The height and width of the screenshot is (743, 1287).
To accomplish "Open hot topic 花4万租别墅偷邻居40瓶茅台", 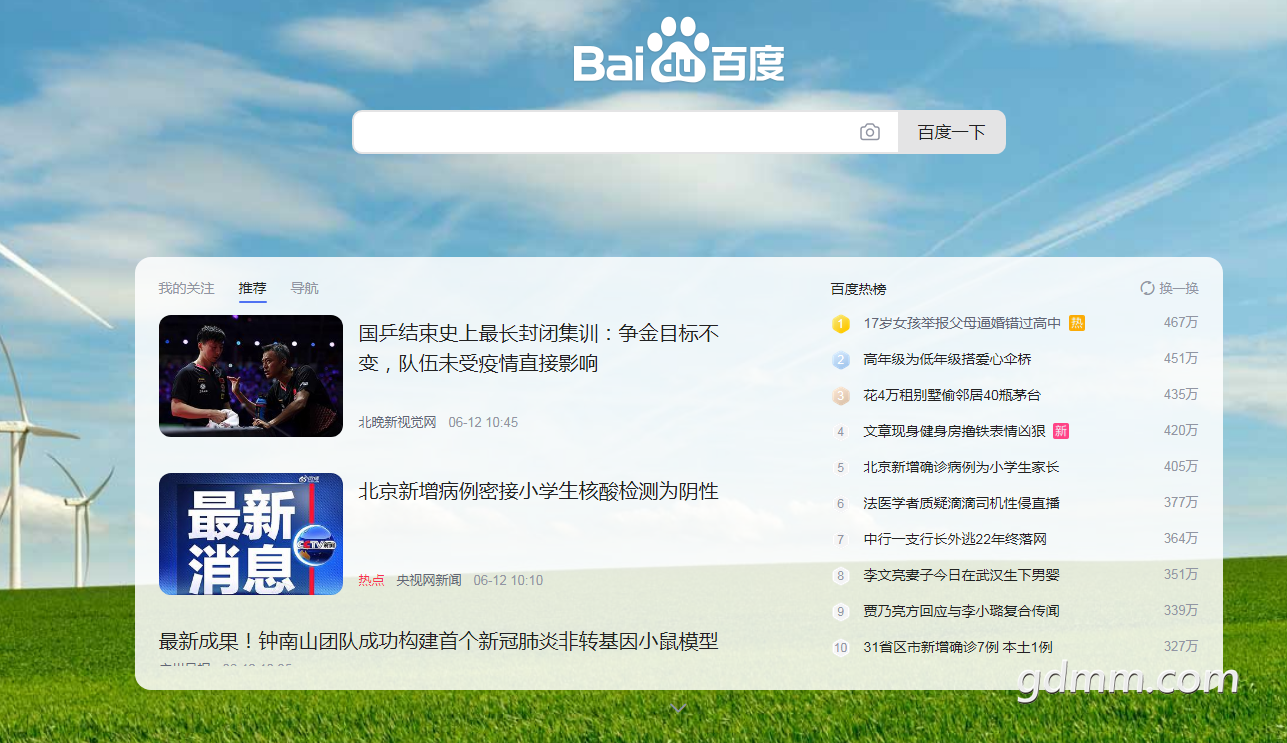I will (x=952, y=395).
